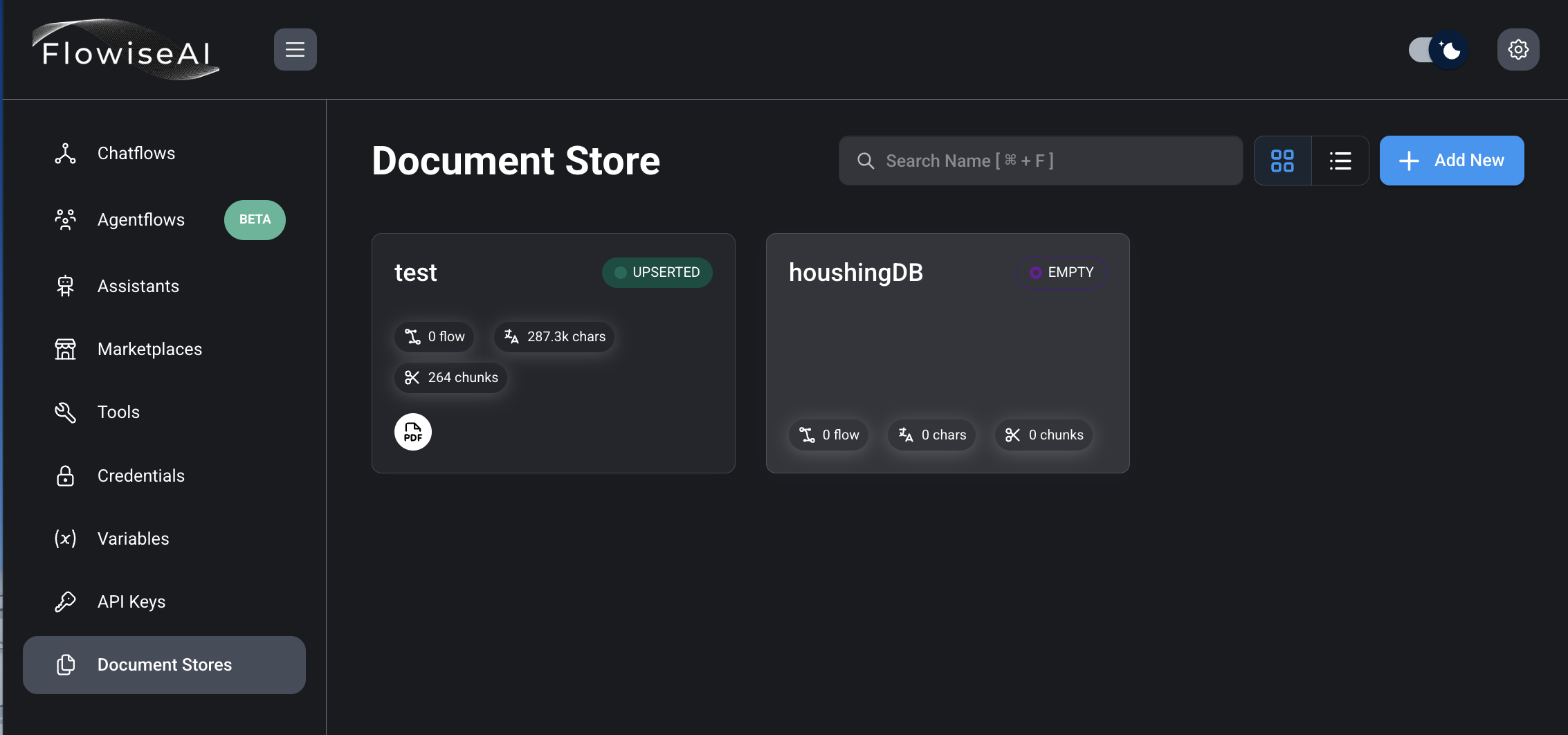Switch to card grid view
Viewport: 1568px width, 735px height.
point(1282,161)
